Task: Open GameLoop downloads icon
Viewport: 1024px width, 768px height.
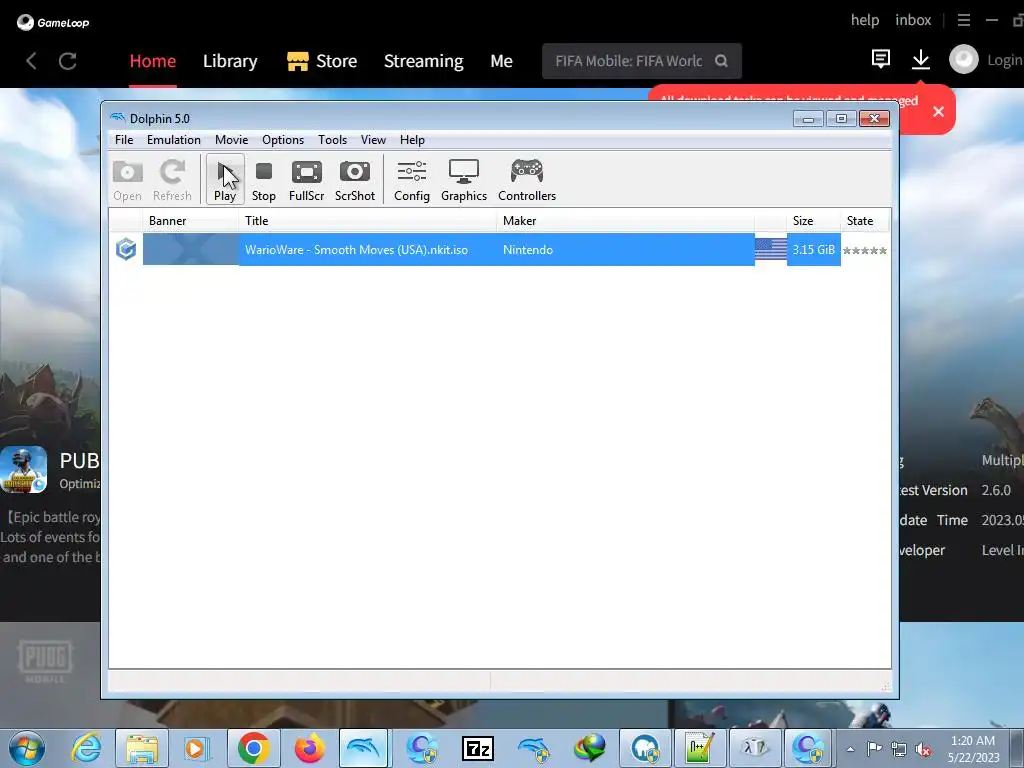Action: 921,59
